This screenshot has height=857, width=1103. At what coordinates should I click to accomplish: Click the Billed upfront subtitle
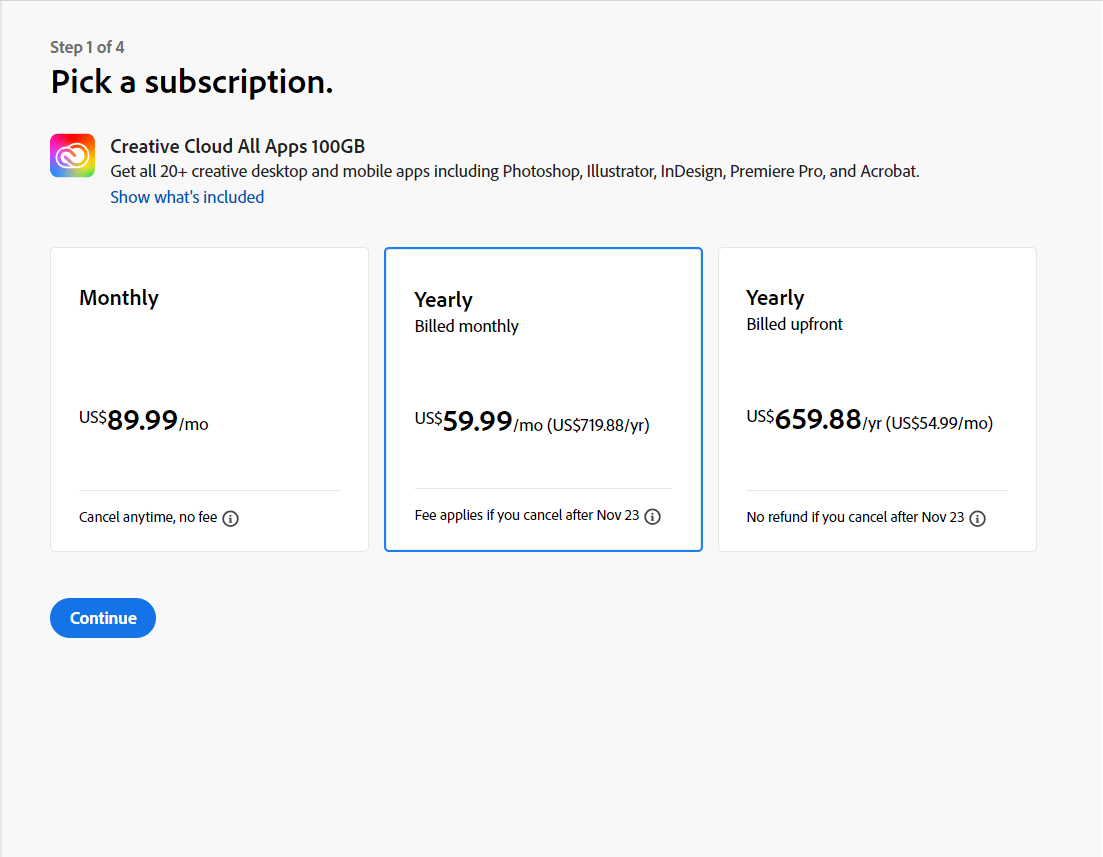tap(794, 324)
